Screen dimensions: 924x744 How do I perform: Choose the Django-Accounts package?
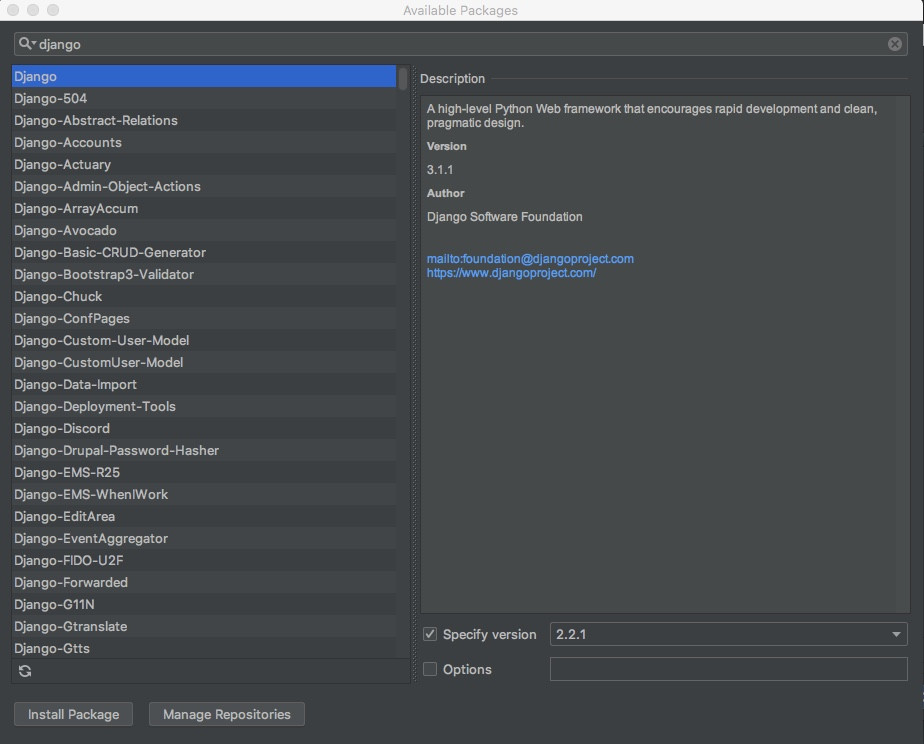pyautogui.click(x=204, y=143)
